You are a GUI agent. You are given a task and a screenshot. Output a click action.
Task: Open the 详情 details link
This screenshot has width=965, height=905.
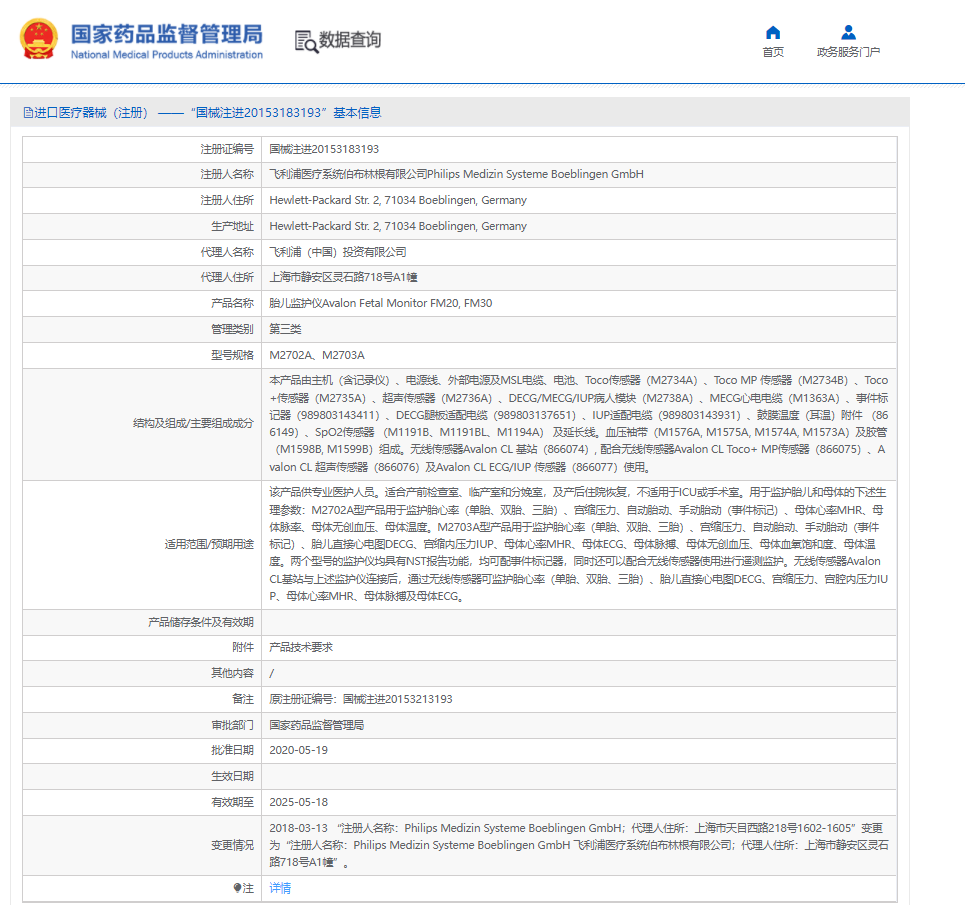click(280, 888)
